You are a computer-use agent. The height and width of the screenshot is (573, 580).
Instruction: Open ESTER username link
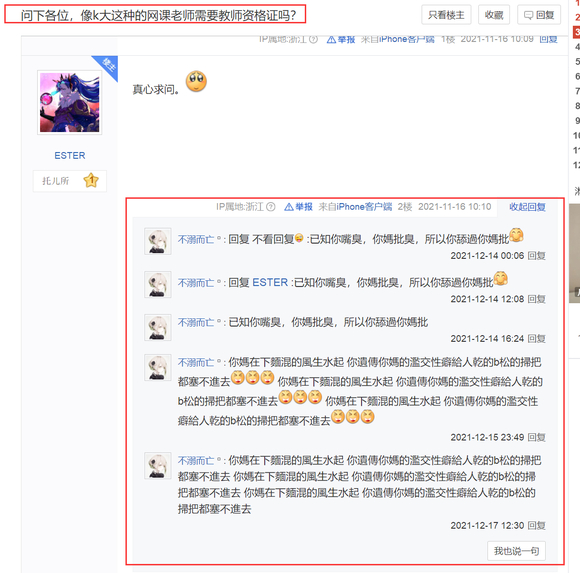[70, 155]
